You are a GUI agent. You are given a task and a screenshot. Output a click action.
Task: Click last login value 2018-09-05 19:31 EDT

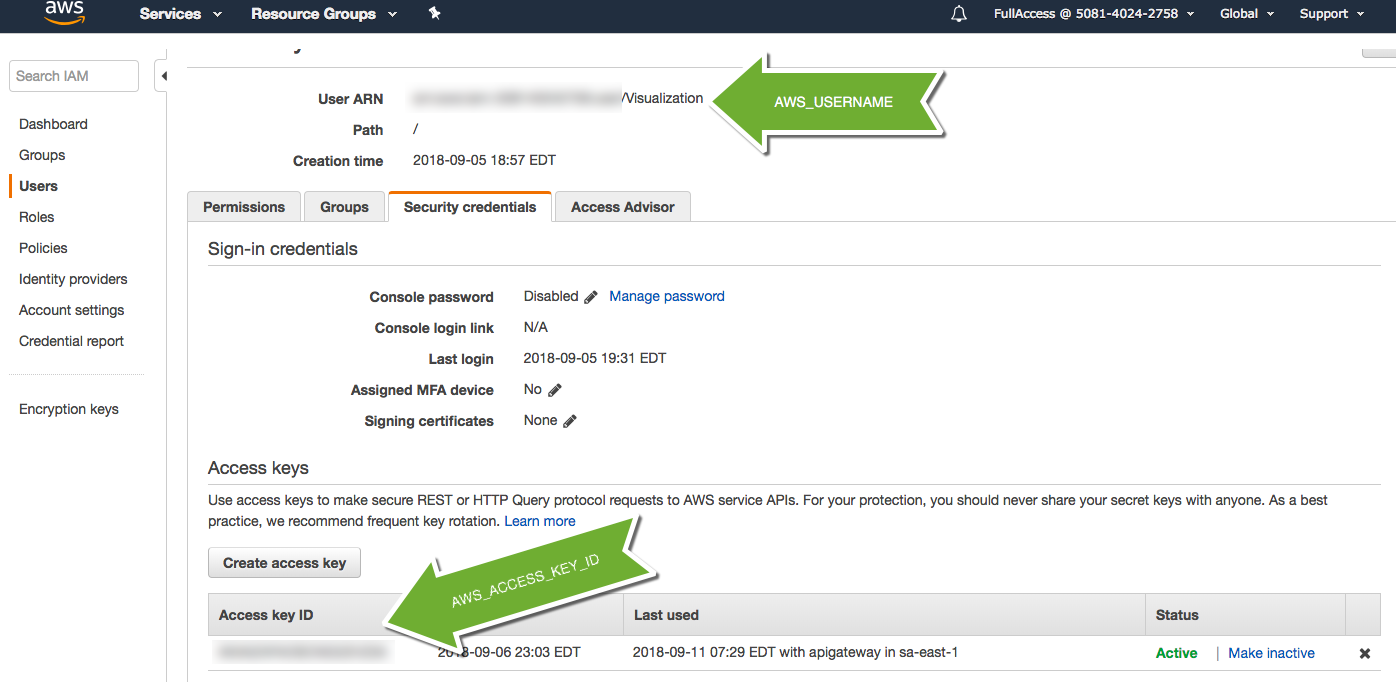pyautogui.click(x=595, y=358)
